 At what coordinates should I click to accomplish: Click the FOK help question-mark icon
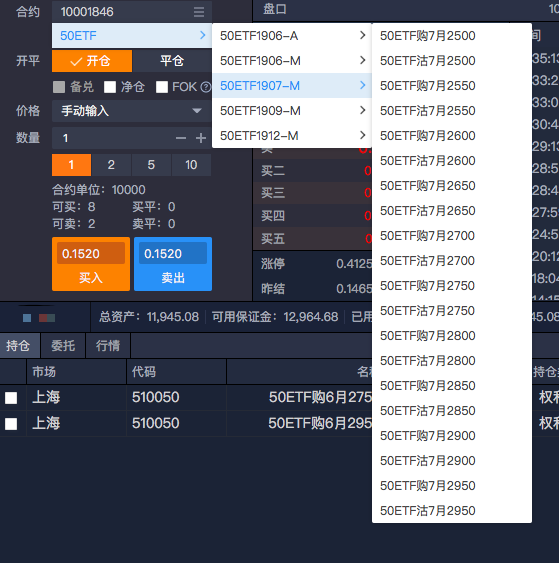click(205, 87)
